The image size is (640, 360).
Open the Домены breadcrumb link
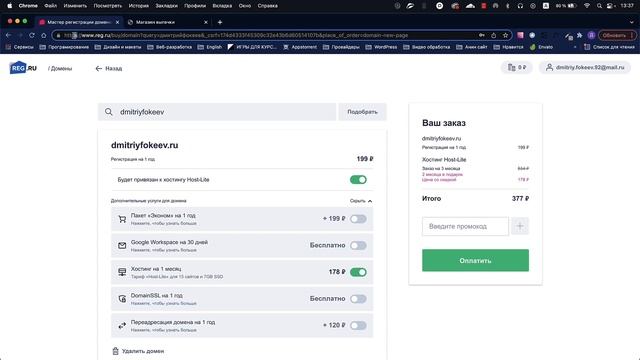pyautogui.click(x=60, y=68)
